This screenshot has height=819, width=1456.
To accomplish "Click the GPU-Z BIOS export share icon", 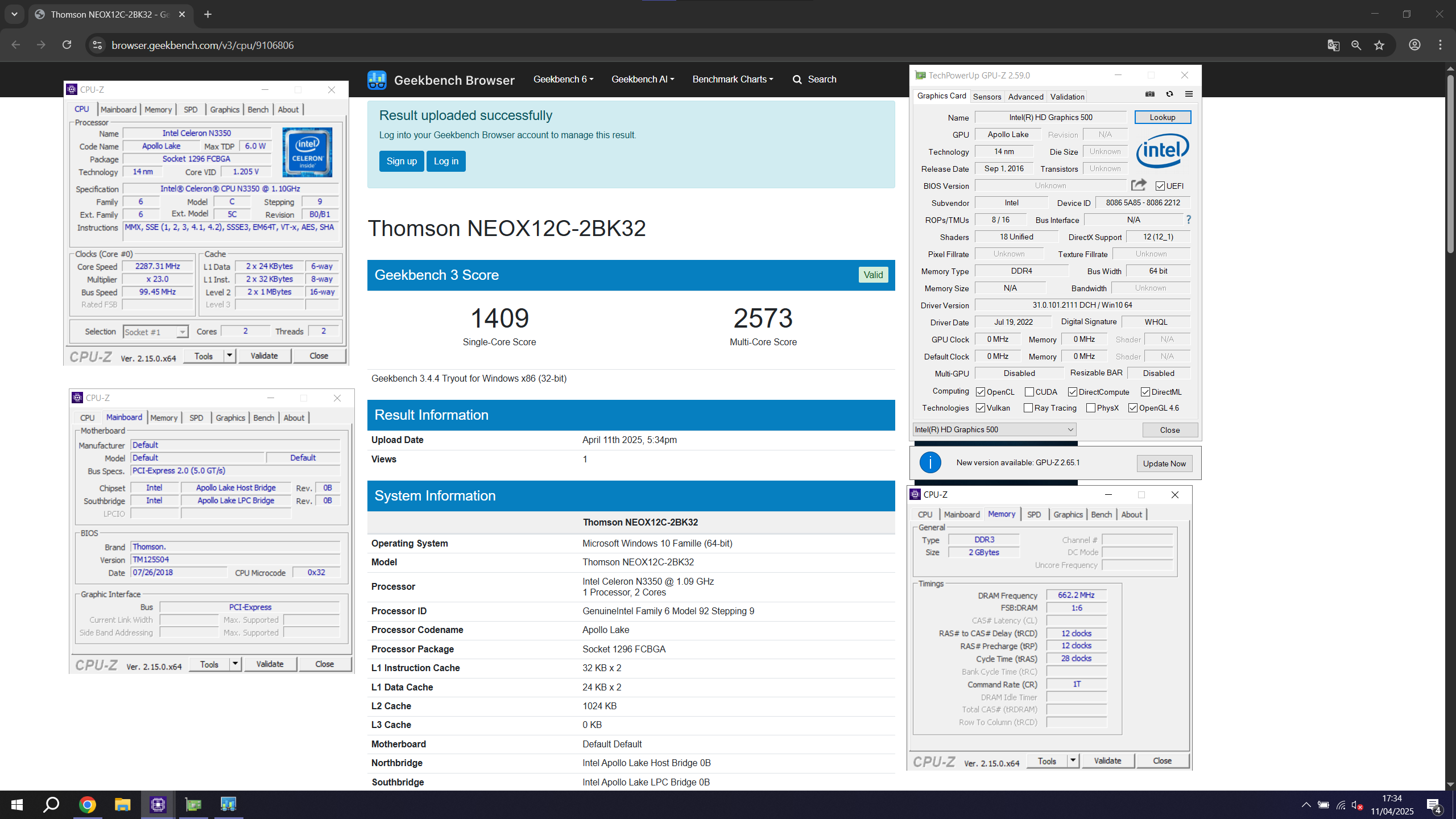I will [1139, 185].
